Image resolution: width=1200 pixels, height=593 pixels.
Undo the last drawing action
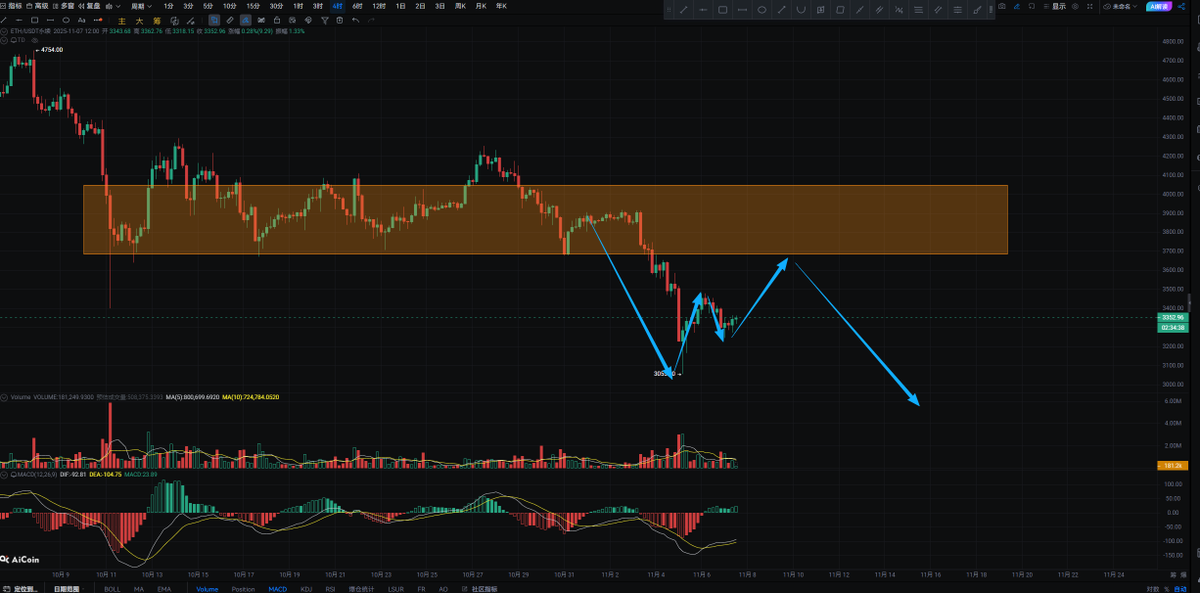pyautogui.click(x=355, y=20)
